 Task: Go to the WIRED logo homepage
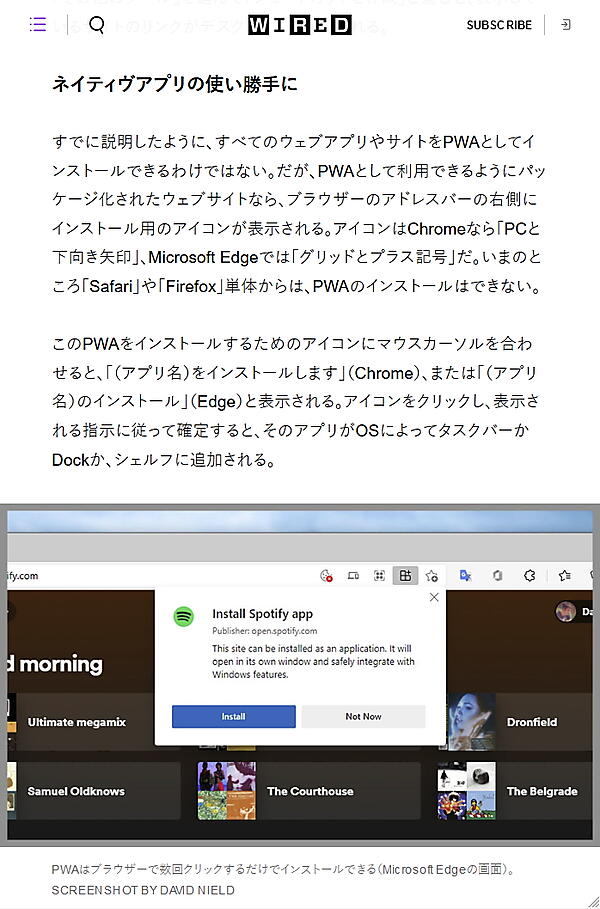300,25
